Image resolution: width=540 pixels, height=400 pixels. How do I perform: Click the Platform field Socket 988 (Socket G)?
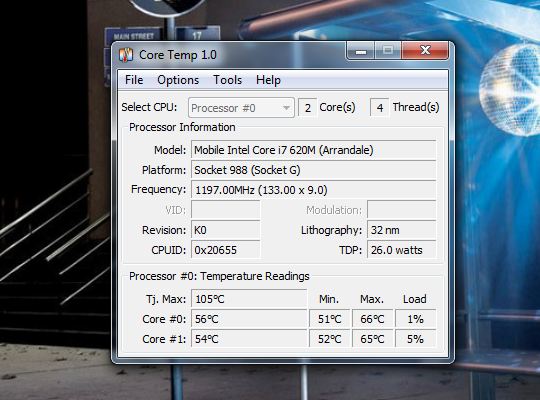click(314, 170)
